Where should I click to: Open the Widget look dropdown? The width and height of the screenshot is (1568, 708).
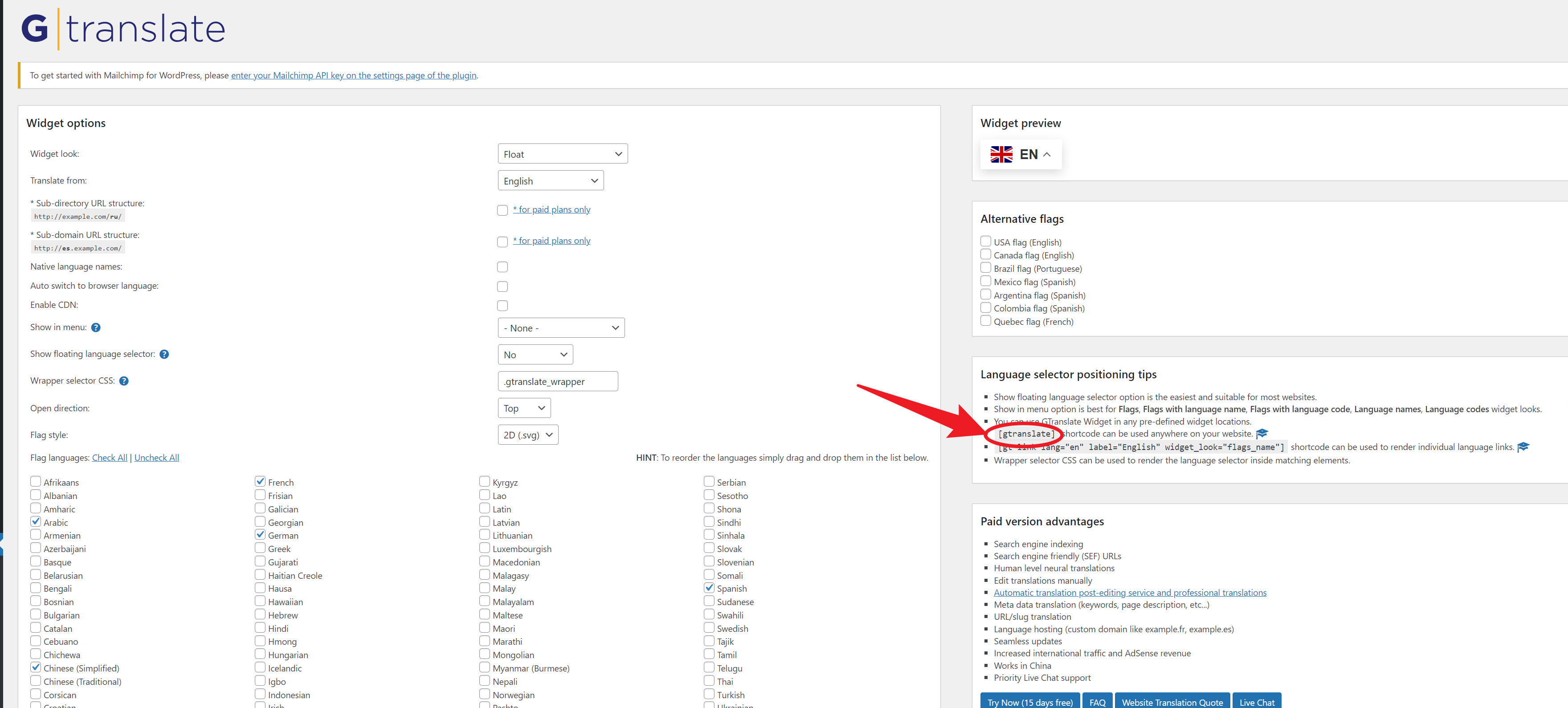pyautogui.click(x=562, y=153)
